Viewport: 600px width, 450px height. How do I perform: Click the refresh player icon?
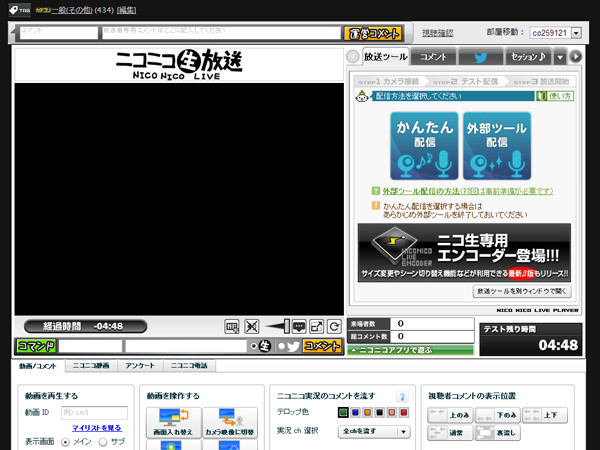click(334, 326)
